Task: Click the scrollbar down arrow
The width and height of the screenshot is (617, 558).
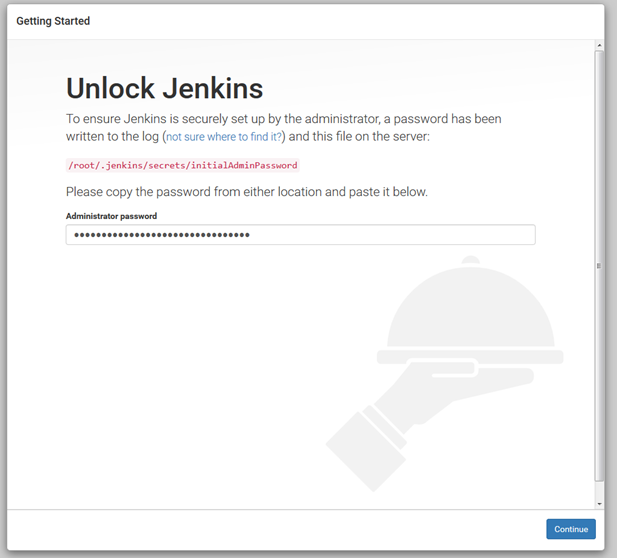Action: tap(599, 503)
